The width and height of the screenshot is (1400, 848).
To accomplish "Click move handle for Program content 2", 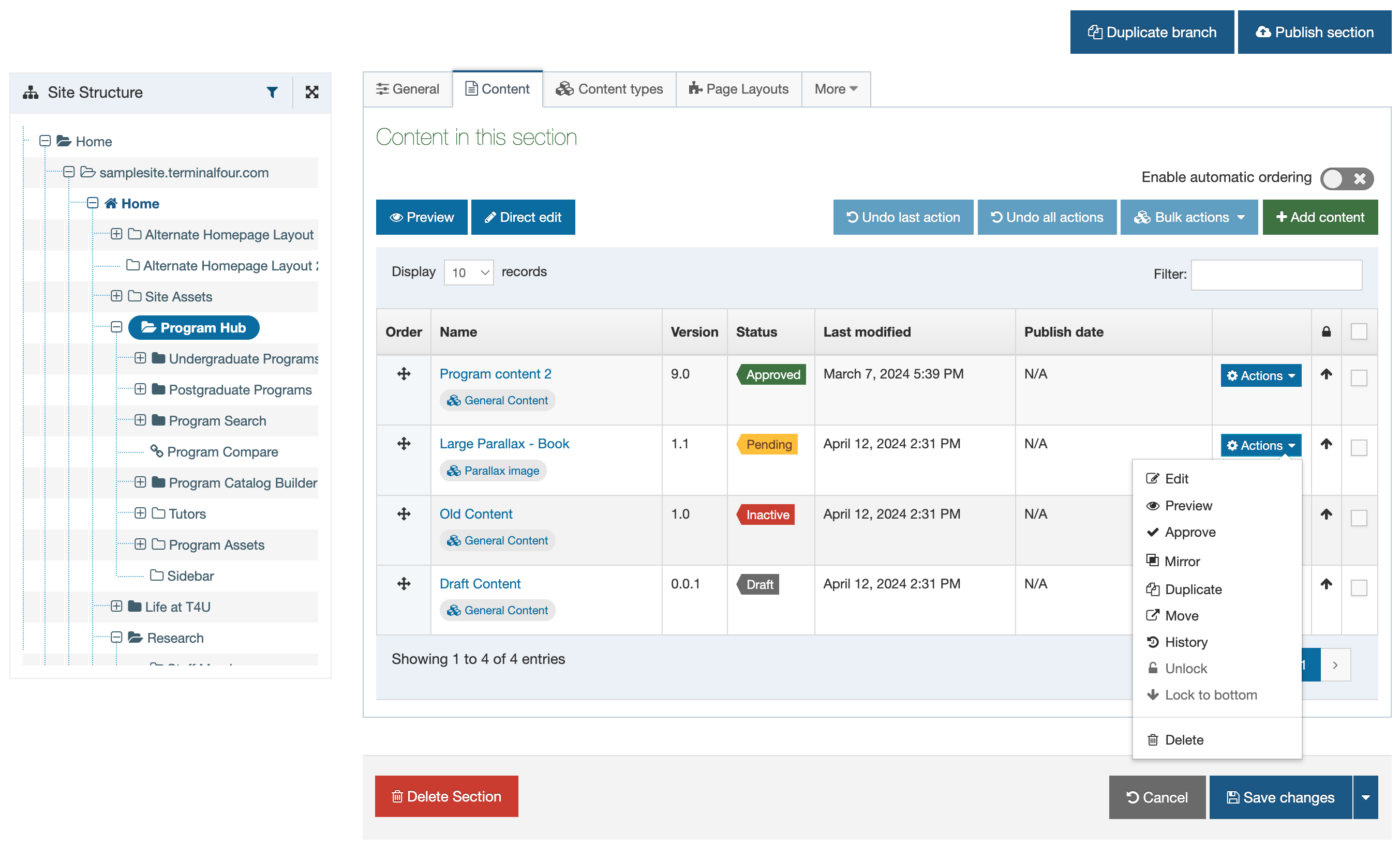I will (x=404, y=374).
